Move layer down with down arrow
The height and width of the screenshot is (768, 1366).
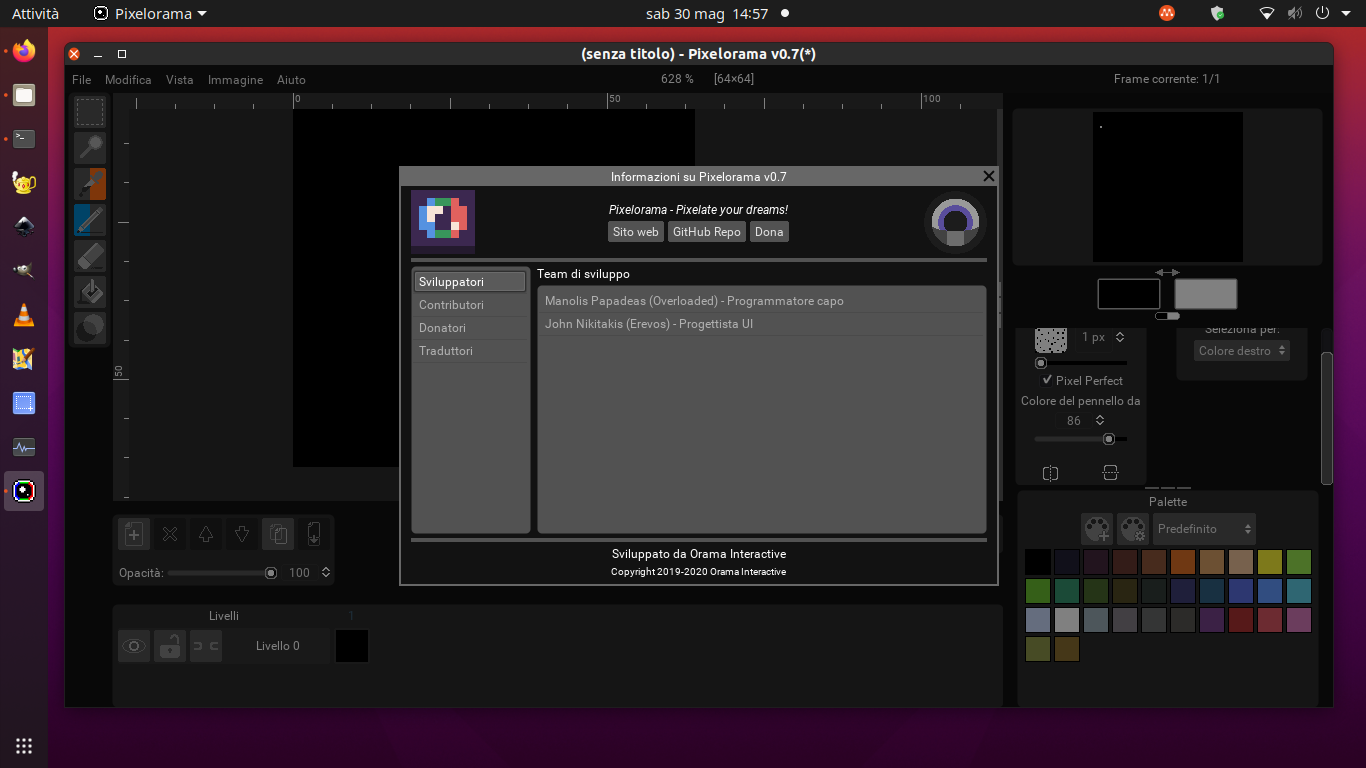(x=242, y=534)
